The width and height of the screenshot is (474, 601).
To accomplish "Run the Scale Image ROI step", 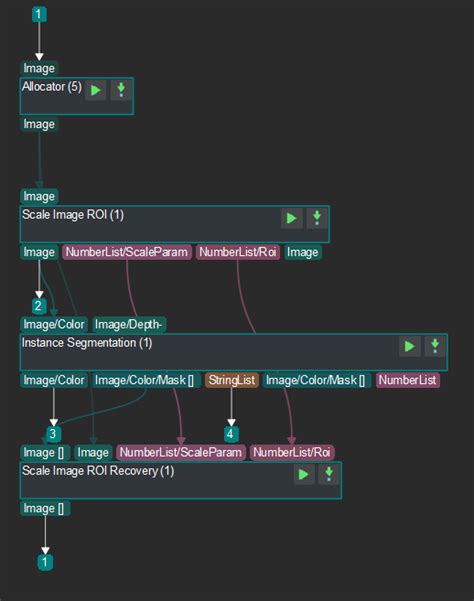I will click(x=292, y=218).
